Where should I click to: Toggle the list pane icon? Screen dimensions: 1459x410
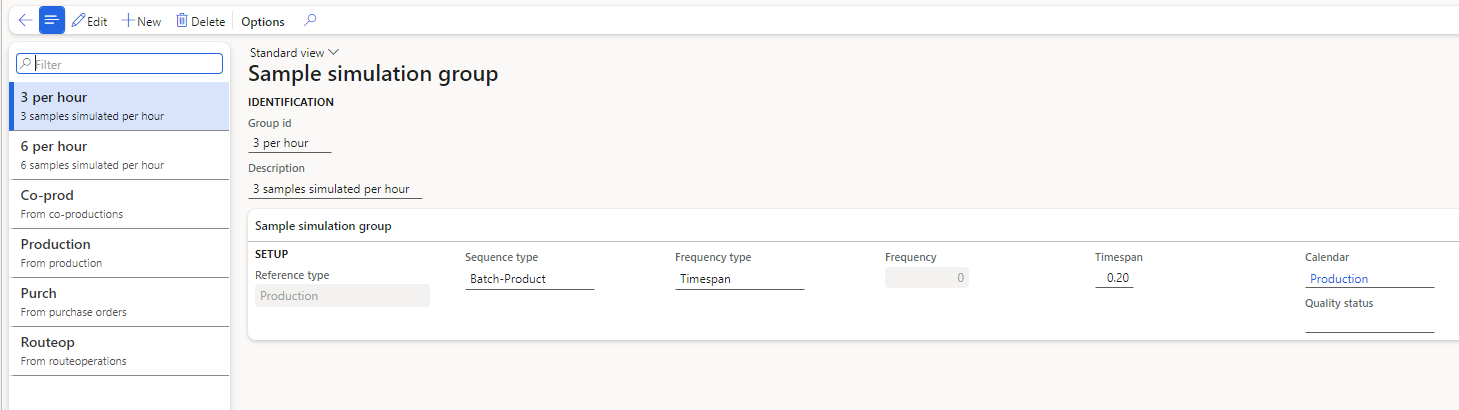point(52,21)
